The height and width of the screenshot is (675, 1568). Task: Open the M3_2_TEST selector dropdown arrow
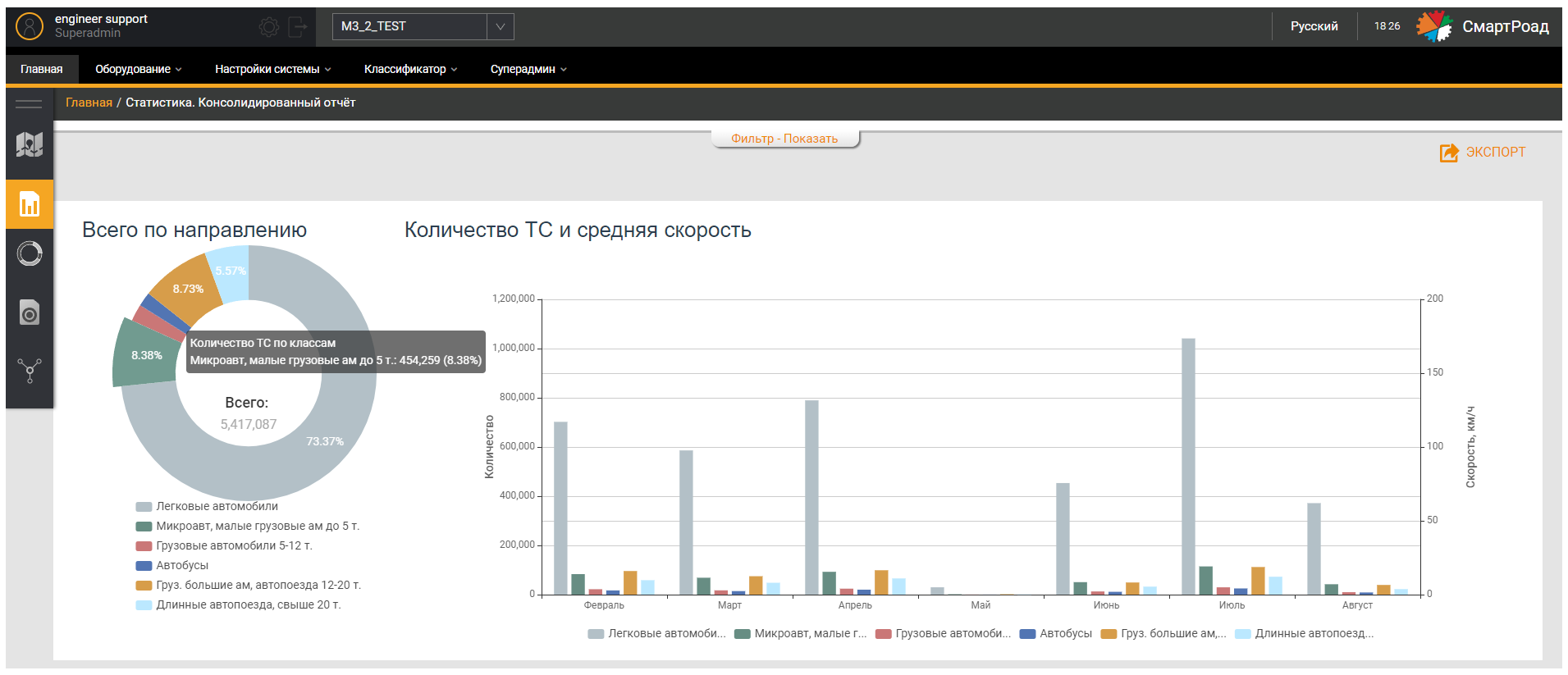[x=501, y=26]
